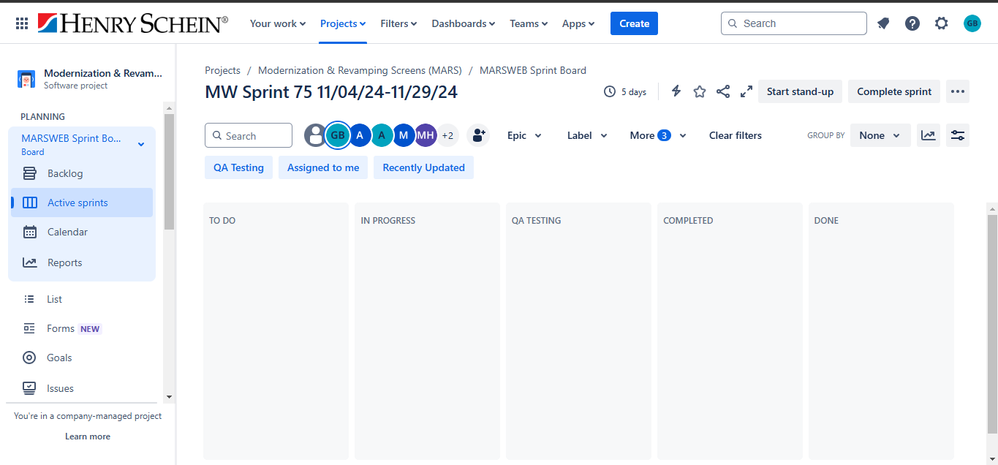Open Reports in the sidebar
The width and height of the screenshot is (998, 465).
point(81,263)
